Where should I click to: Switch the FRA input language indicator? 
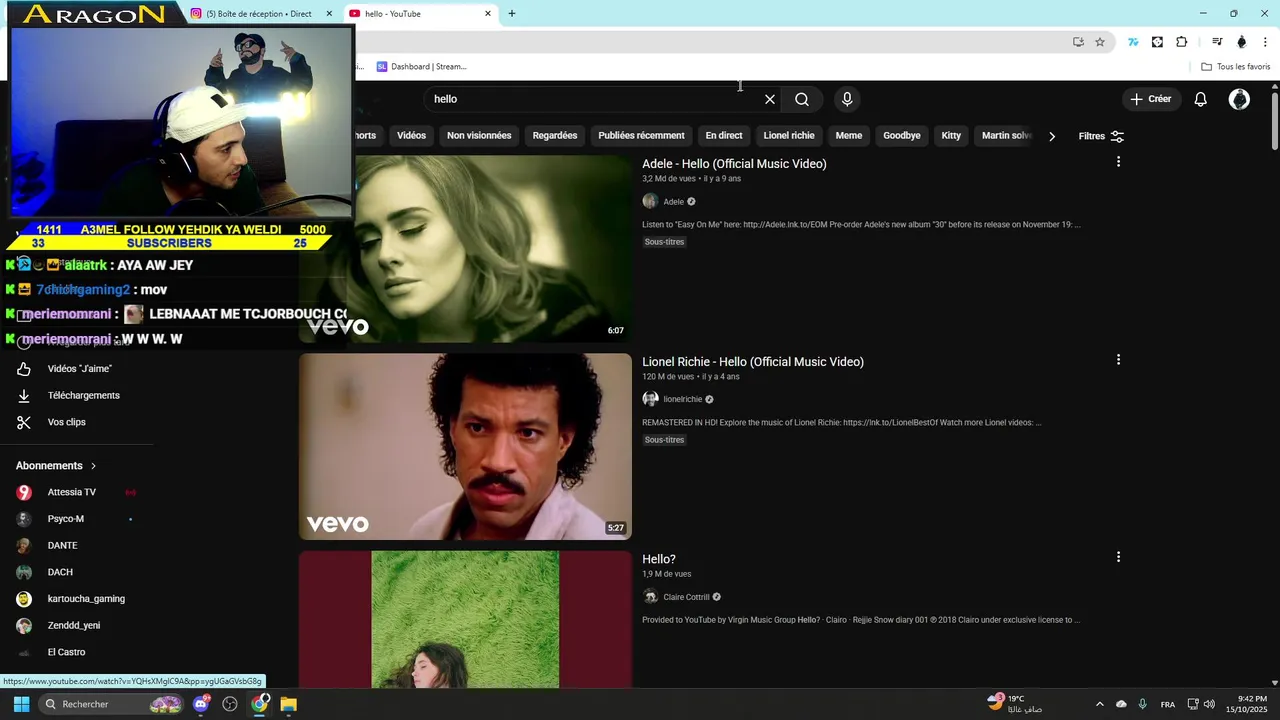(1168, 704)
